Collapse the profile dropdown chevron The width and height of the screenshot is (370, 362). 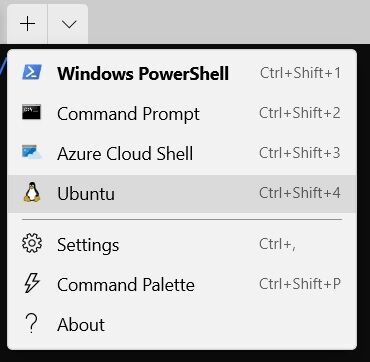69,24
